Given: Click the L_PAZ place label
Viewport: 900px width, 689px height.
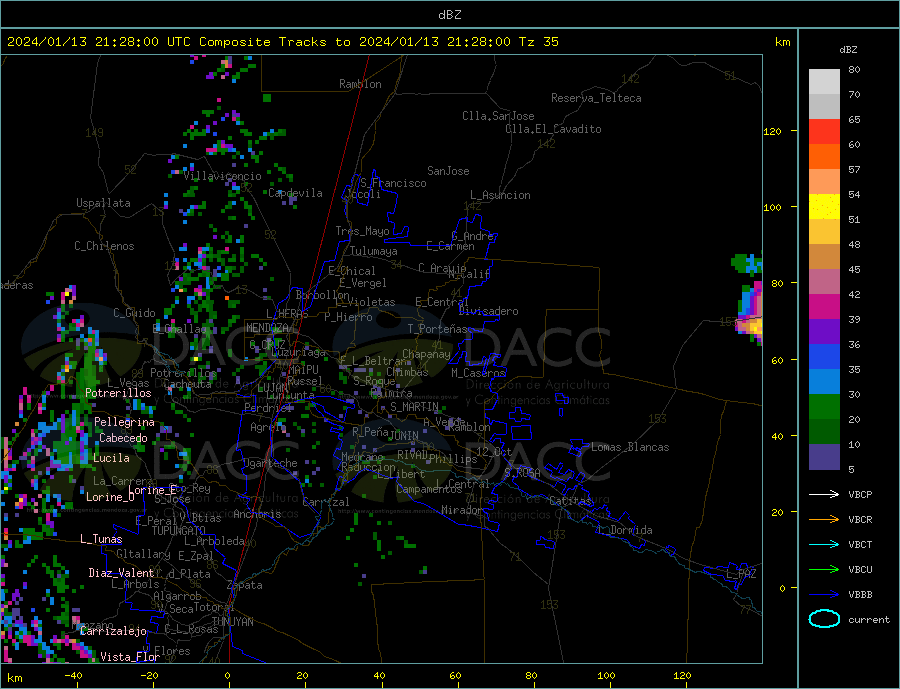Looking at the screenshot, I should 741,574.
